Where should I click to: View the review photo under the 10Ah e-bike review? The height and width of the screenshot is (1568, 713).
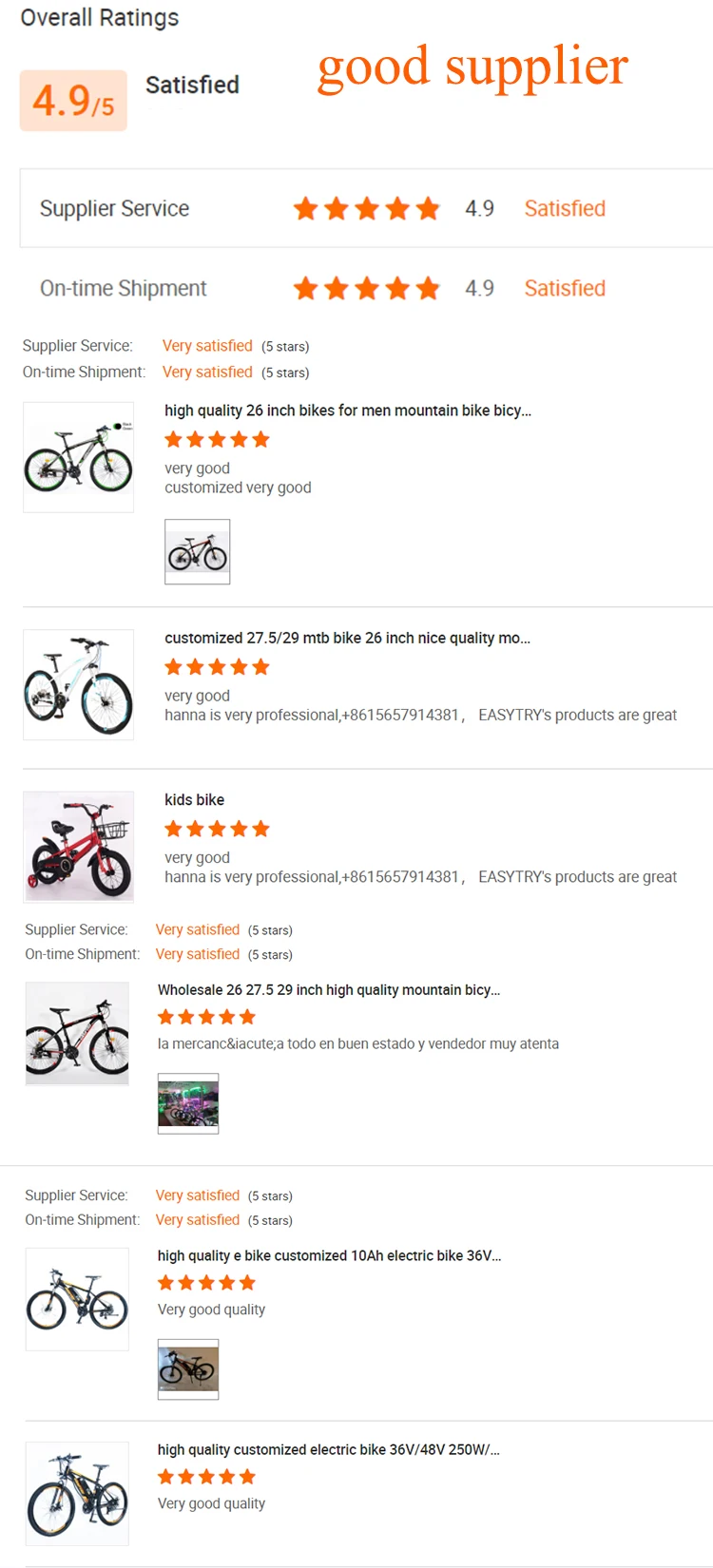188,1369
